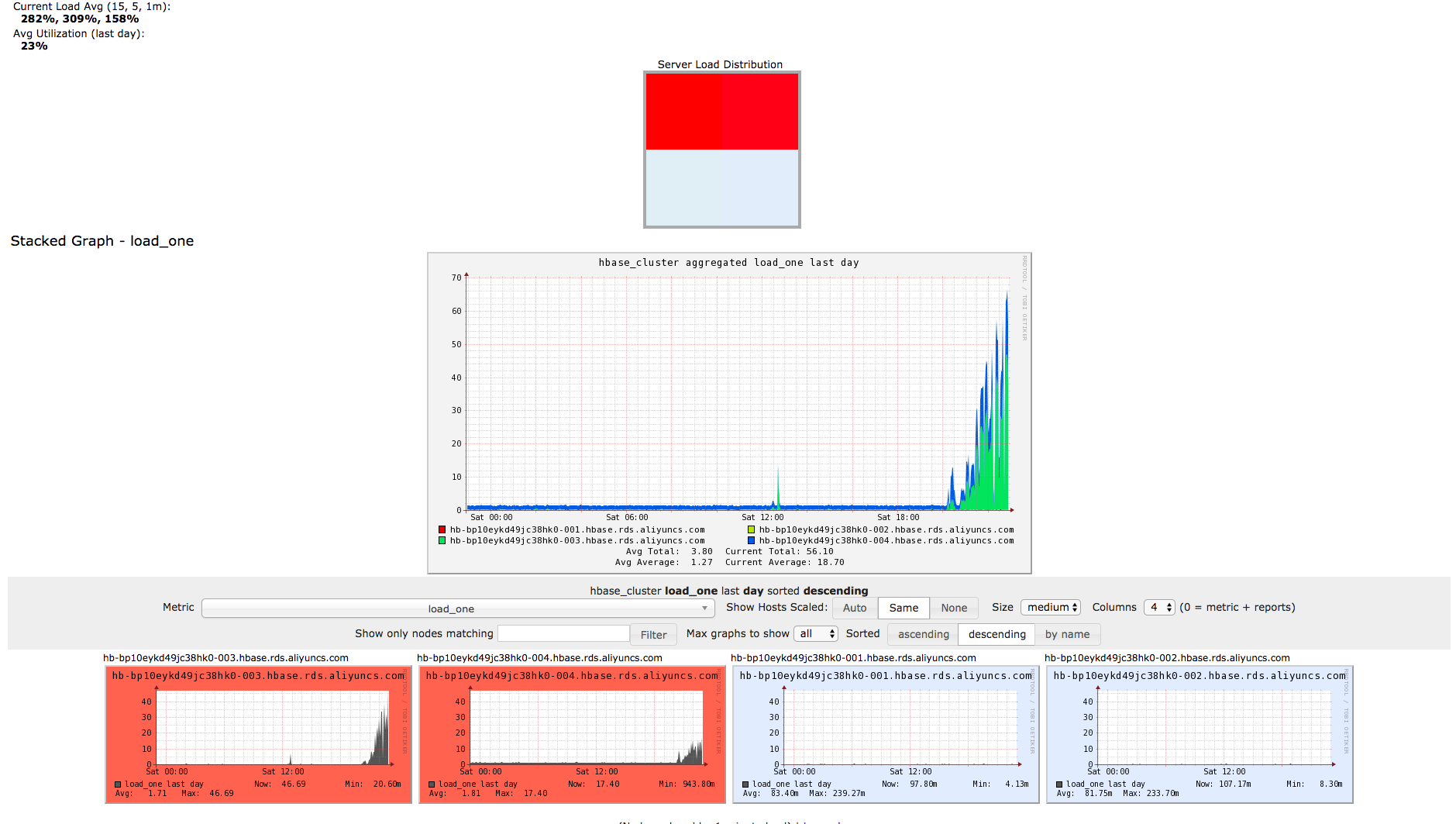Click the 001 host load_one graph thumbnail
Screen dimensions: 1456x824
coord(886,734)
